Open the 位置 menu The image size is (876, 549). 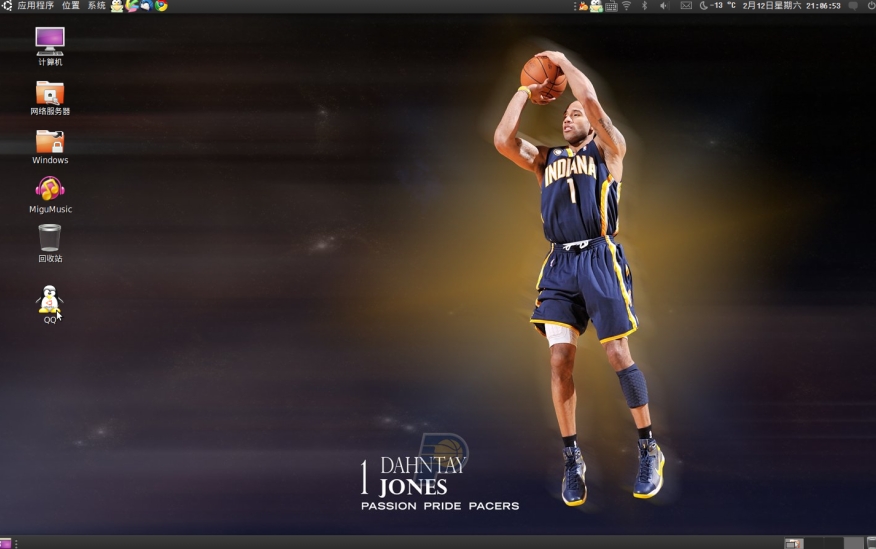[x=70, y=6]
